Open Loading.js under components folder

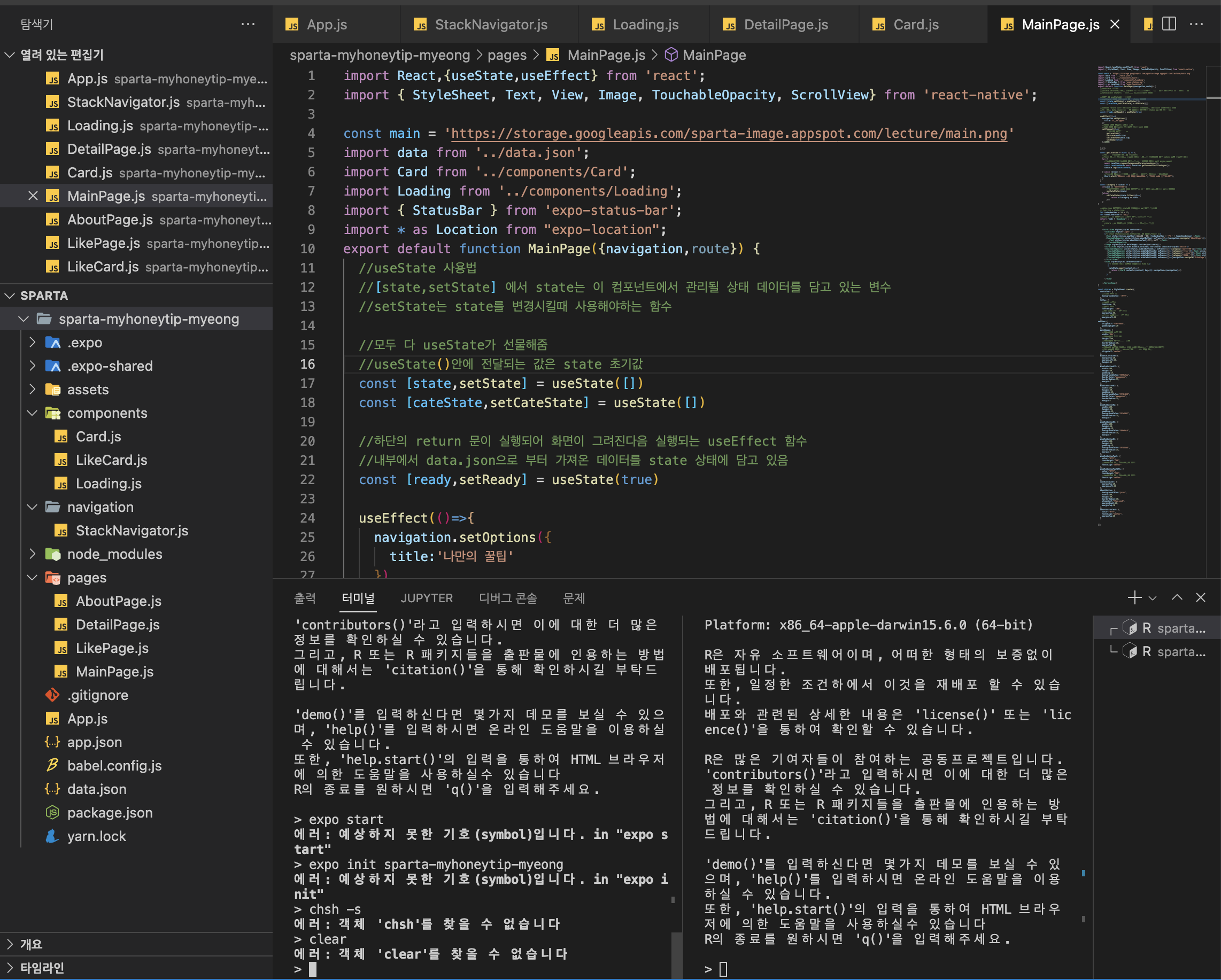(x=109, y=484)
